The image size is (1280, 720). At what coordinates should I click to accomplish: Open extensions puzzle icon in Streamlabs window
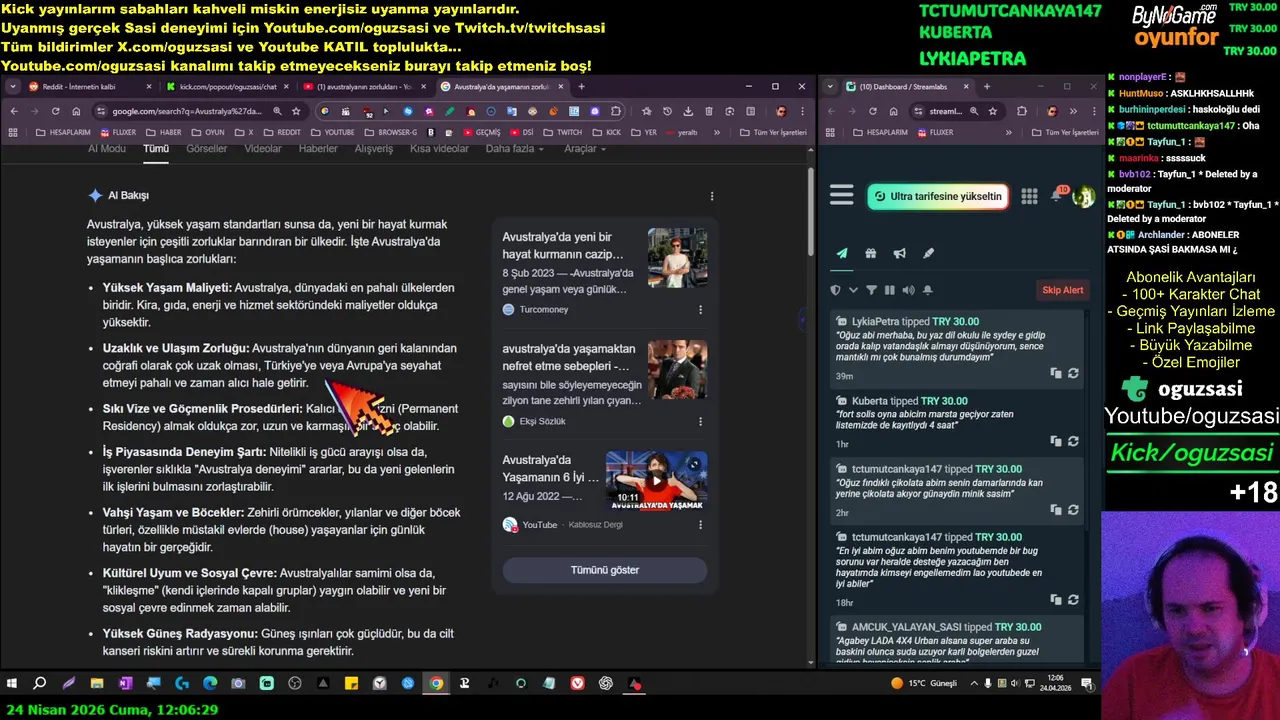pyautogui.click(x=1021, y=111)
